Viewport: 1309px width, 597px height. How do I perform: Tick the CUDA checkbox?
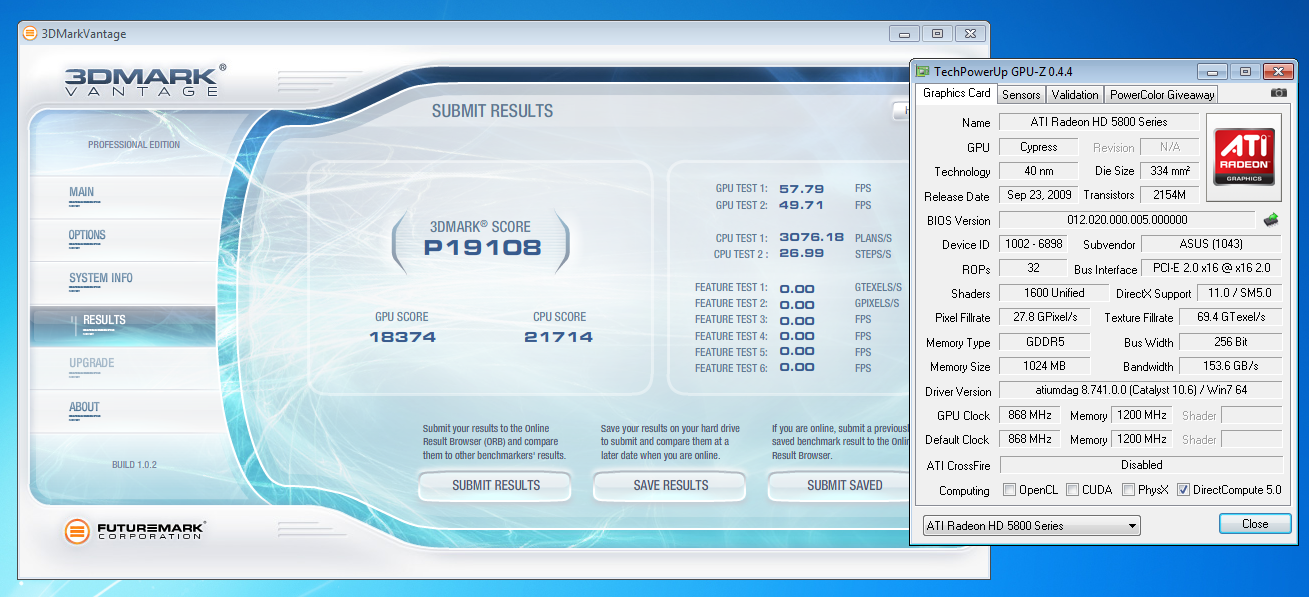(1072, 490)
